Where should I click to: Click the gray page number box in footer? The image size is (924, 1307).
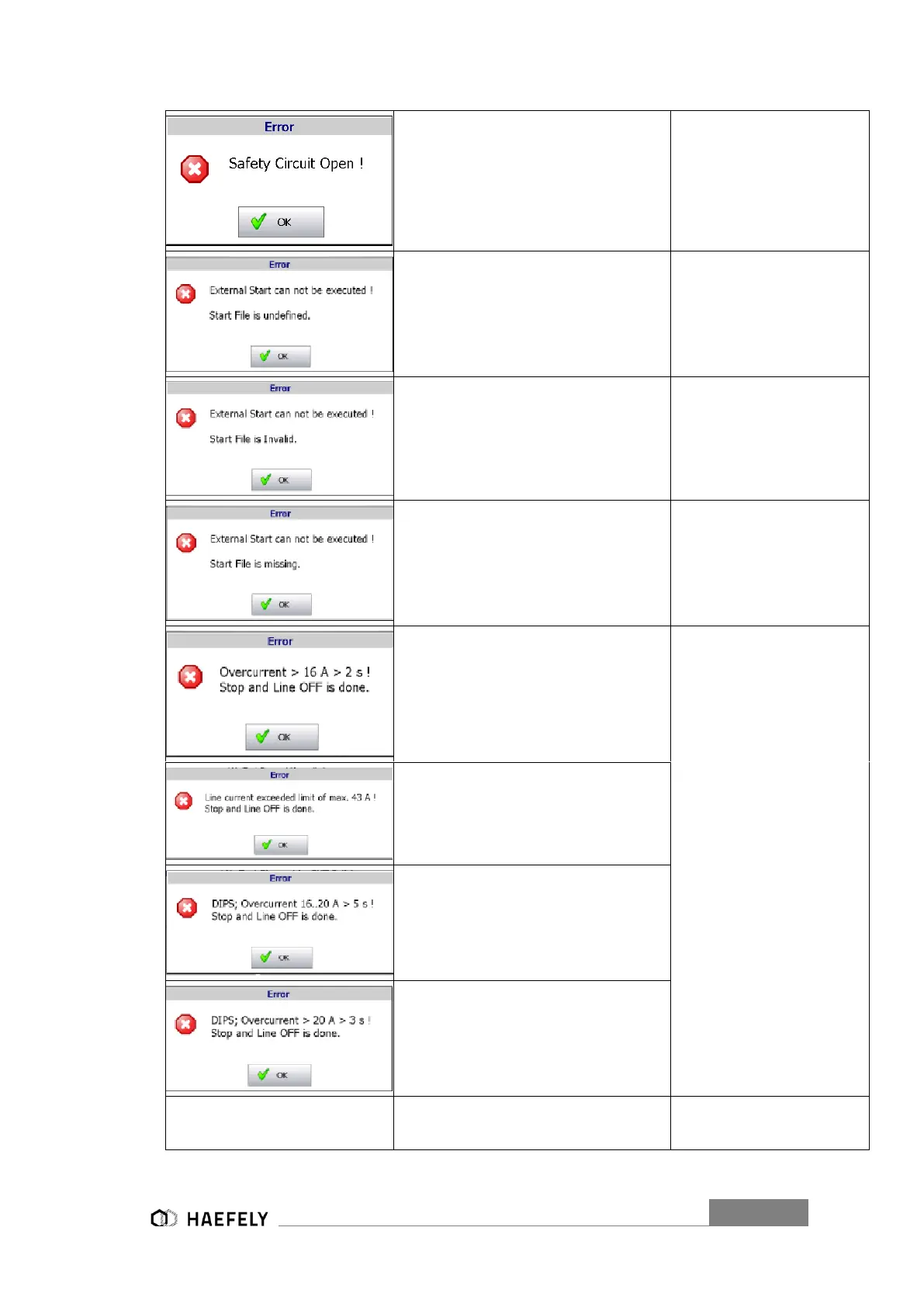point(758,1212)
